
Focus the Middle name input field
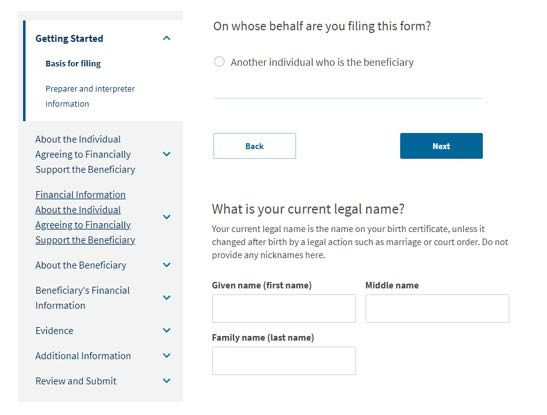437,308
